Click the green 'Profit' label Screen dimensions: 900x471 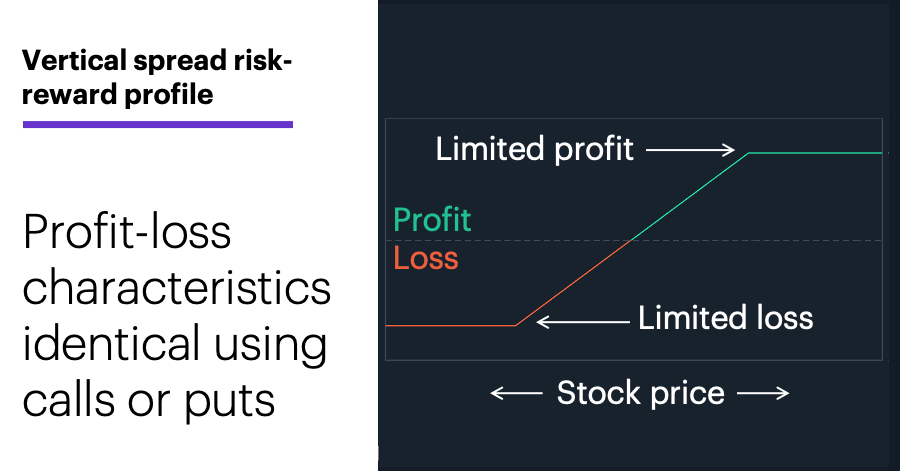[432, 220]
